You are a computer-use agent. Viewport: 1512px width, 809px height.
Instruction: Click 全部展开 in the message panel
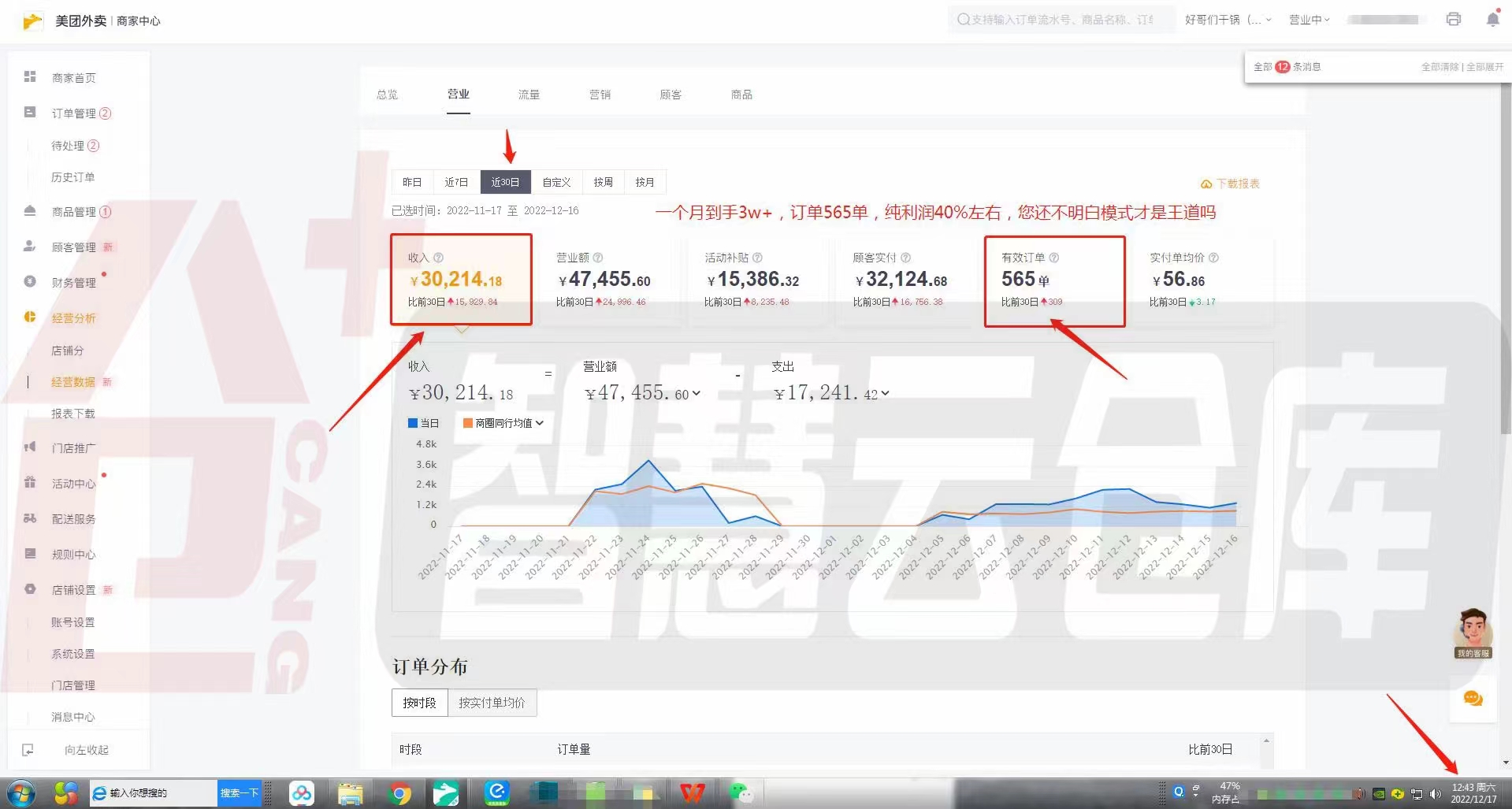(1484, 66)
